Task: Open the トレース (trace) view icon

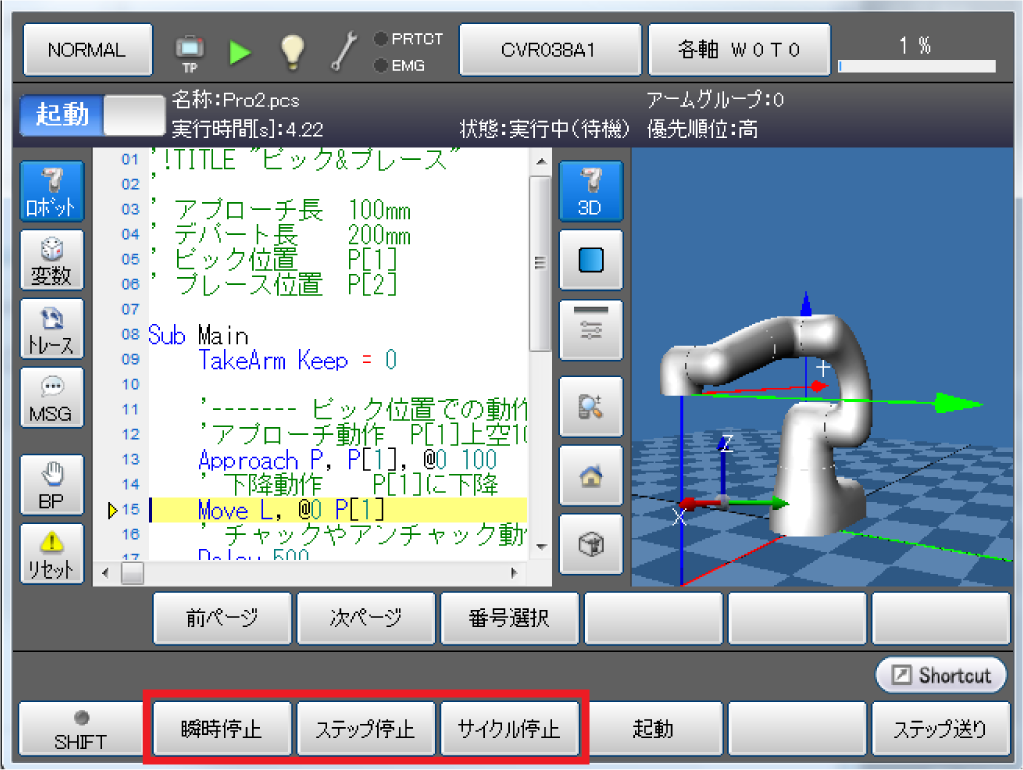Action: click(51, 331)
